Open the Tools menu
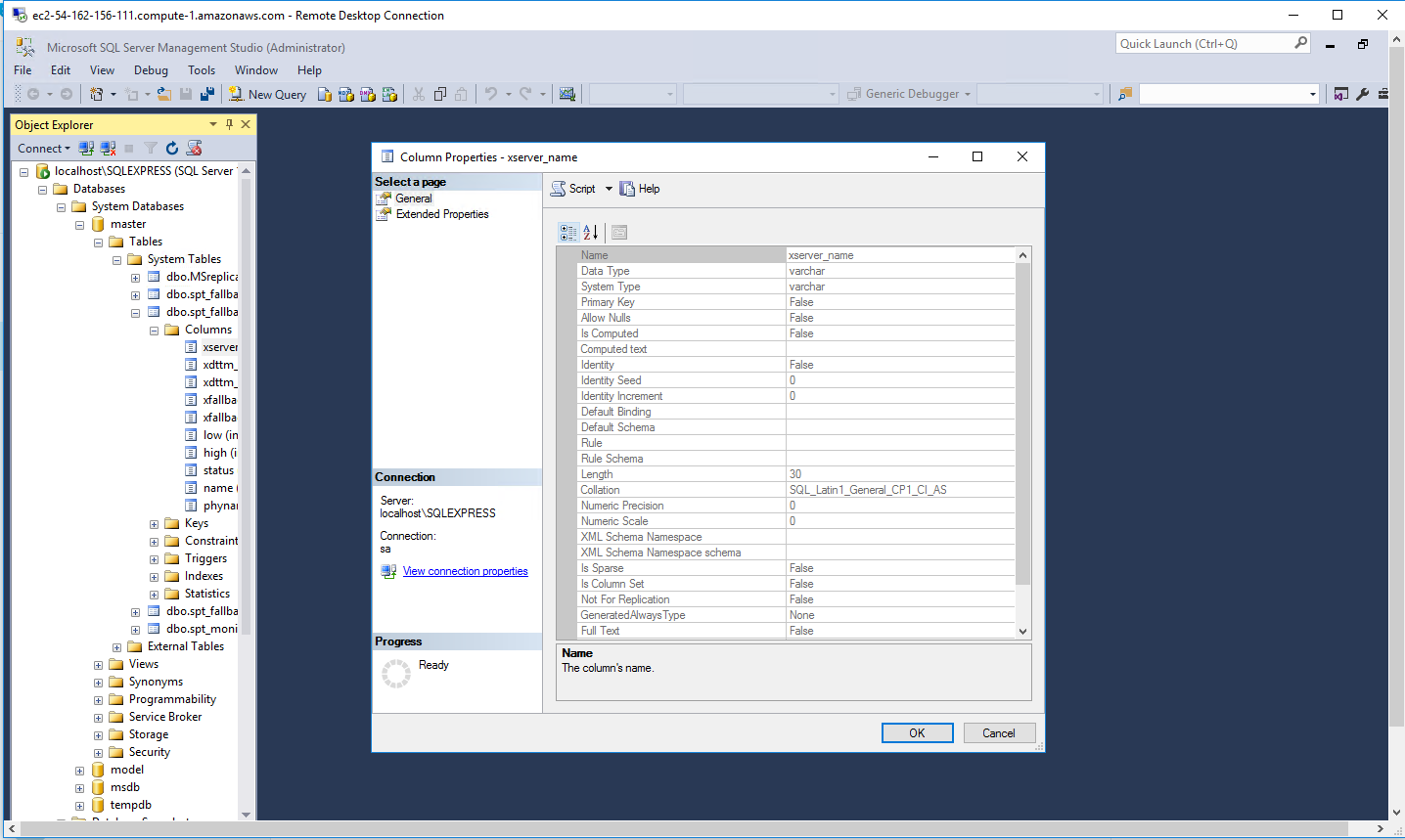1405x840 pixels. click(202, 70)
